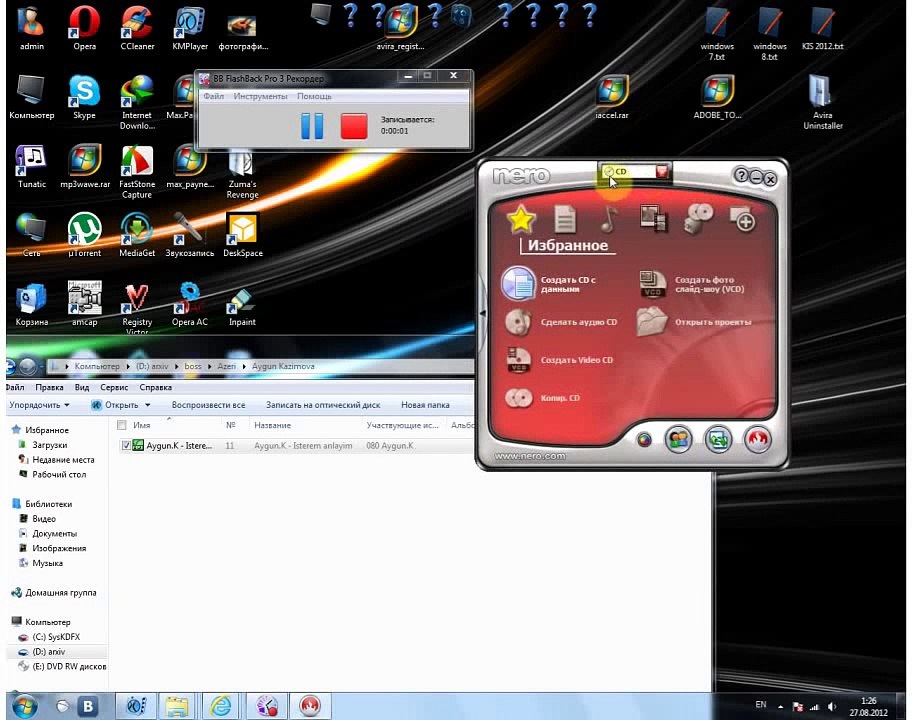Toggle select-all checkbox in Имя column header

[122, 425]
